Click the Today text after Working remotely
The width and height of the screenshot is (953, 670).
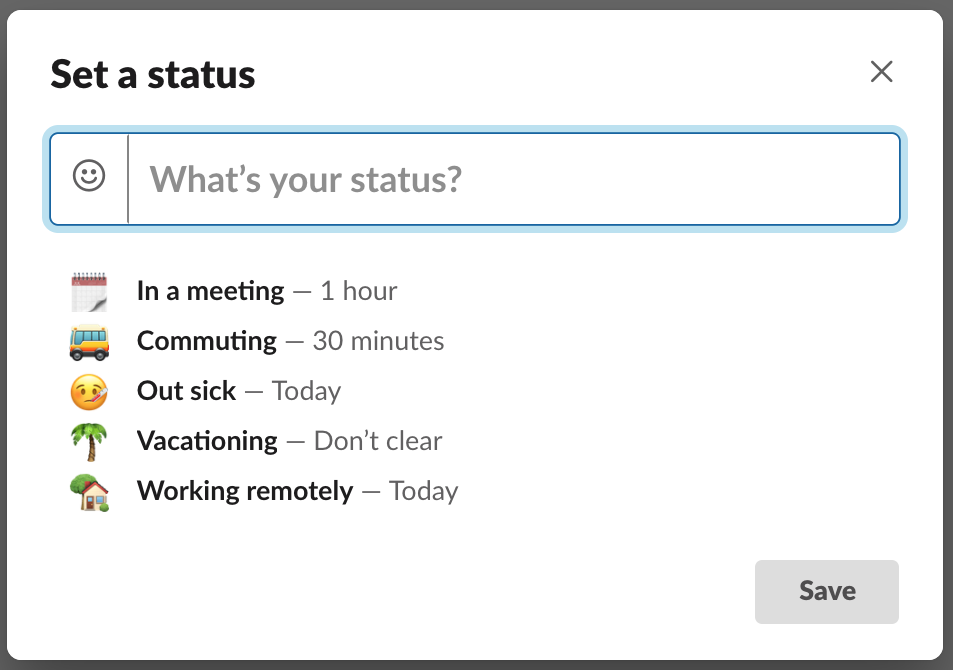[x=424, y=491]
